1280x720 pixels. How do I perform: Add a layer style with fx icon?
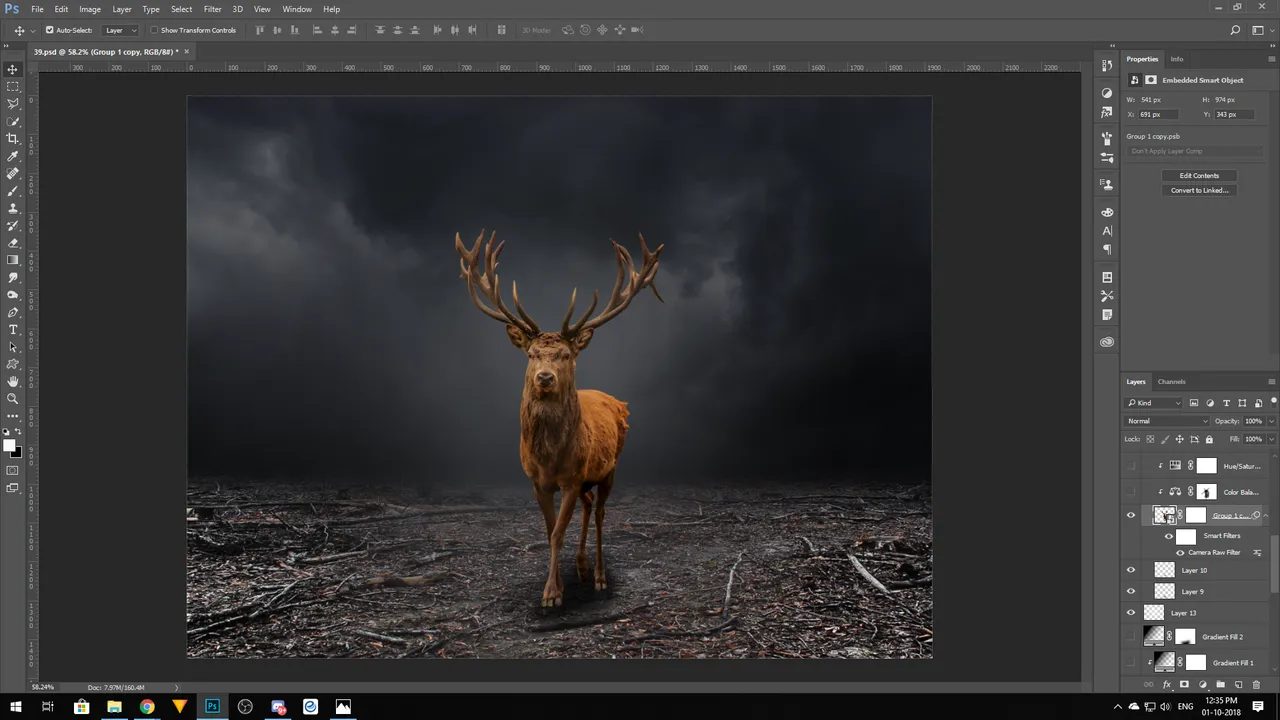1167,685
